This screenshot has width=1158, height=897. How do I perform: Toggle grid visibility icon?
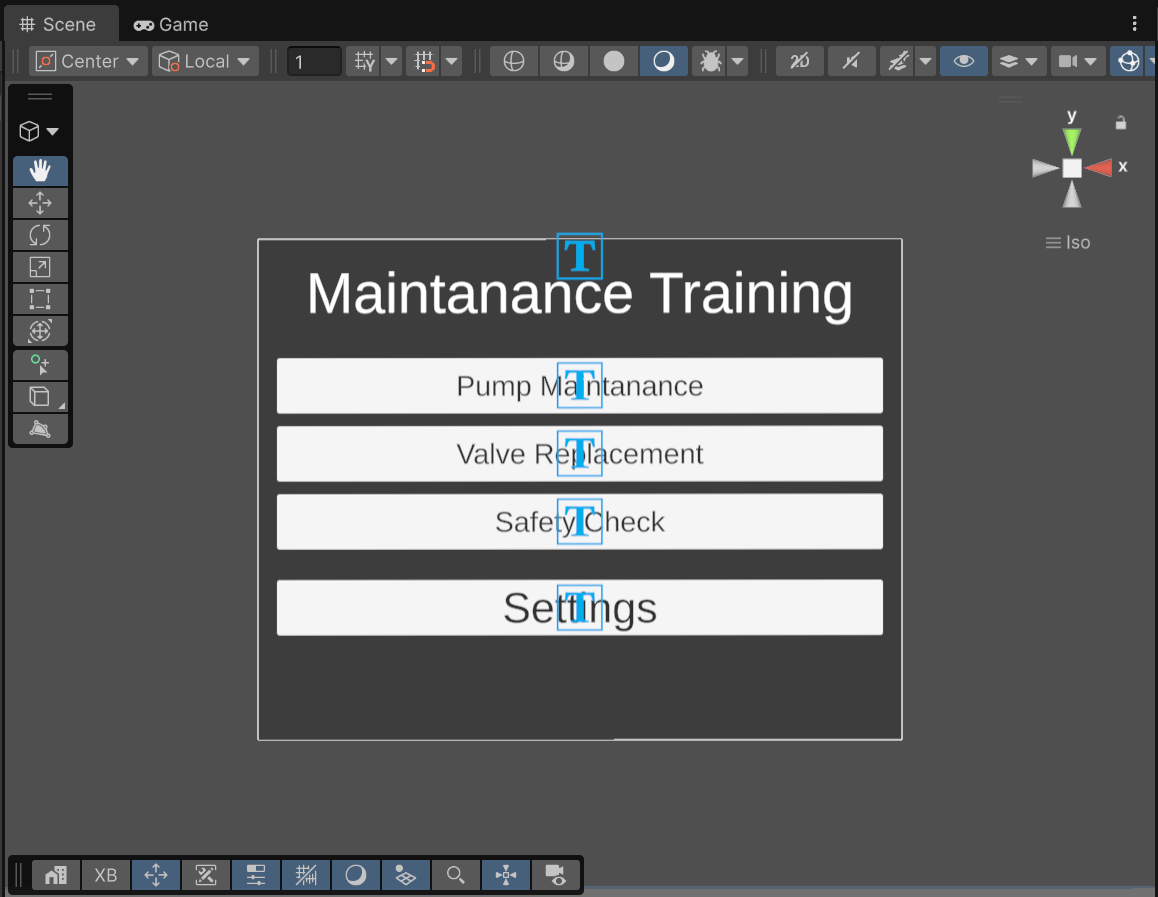point(364,61)
